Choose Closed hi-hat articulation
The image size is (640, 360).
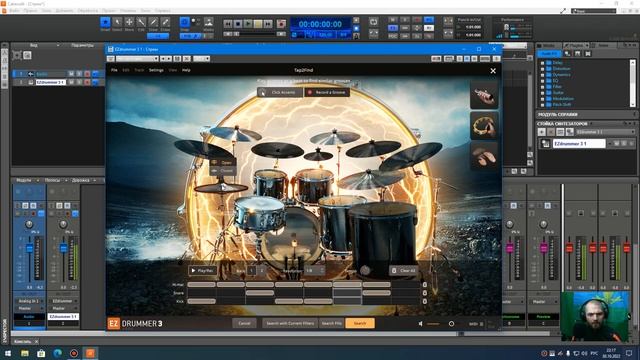point(223,171)
